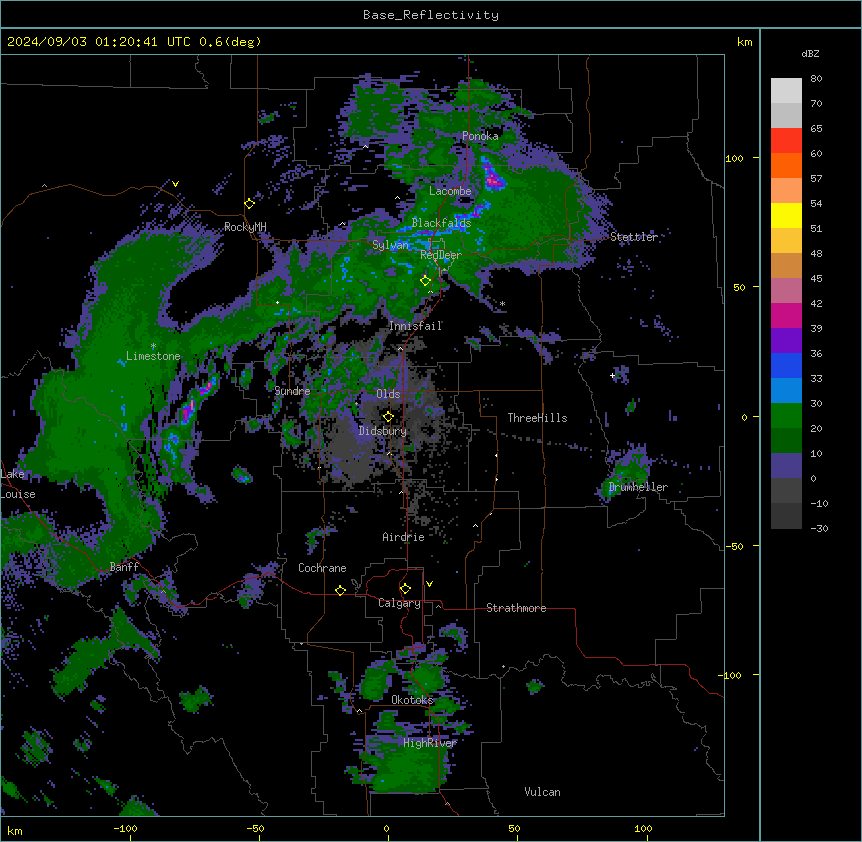
Task: Click the Drumheller label
Action: pos(638,487)
